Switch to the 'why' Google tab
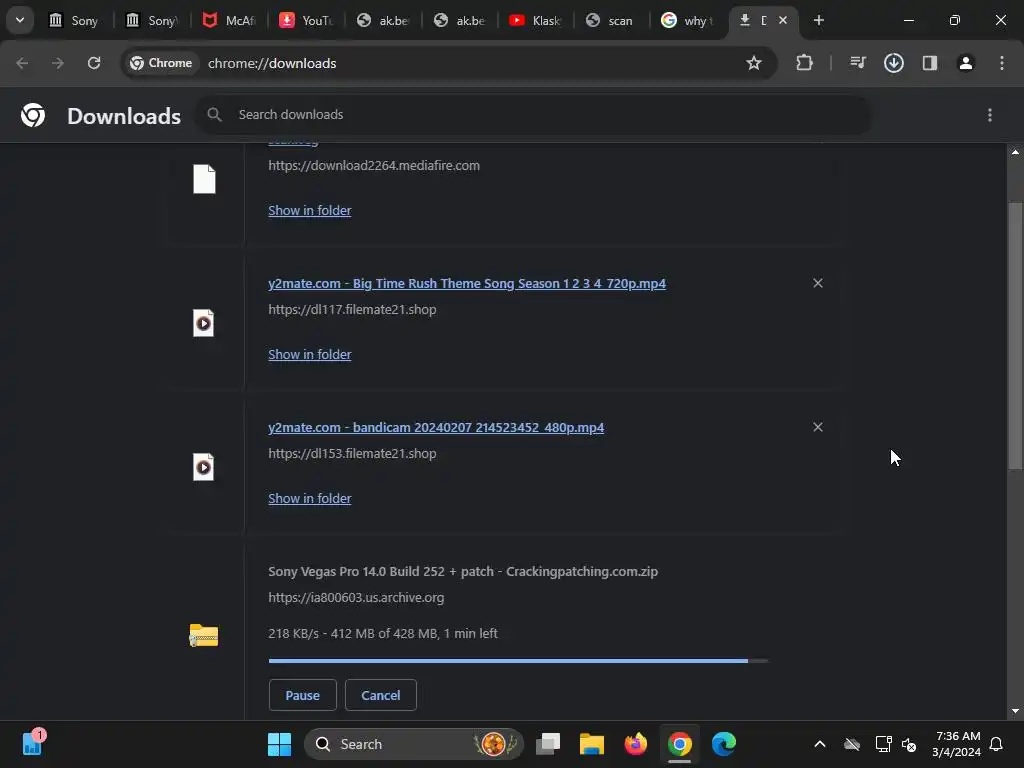 688,20
